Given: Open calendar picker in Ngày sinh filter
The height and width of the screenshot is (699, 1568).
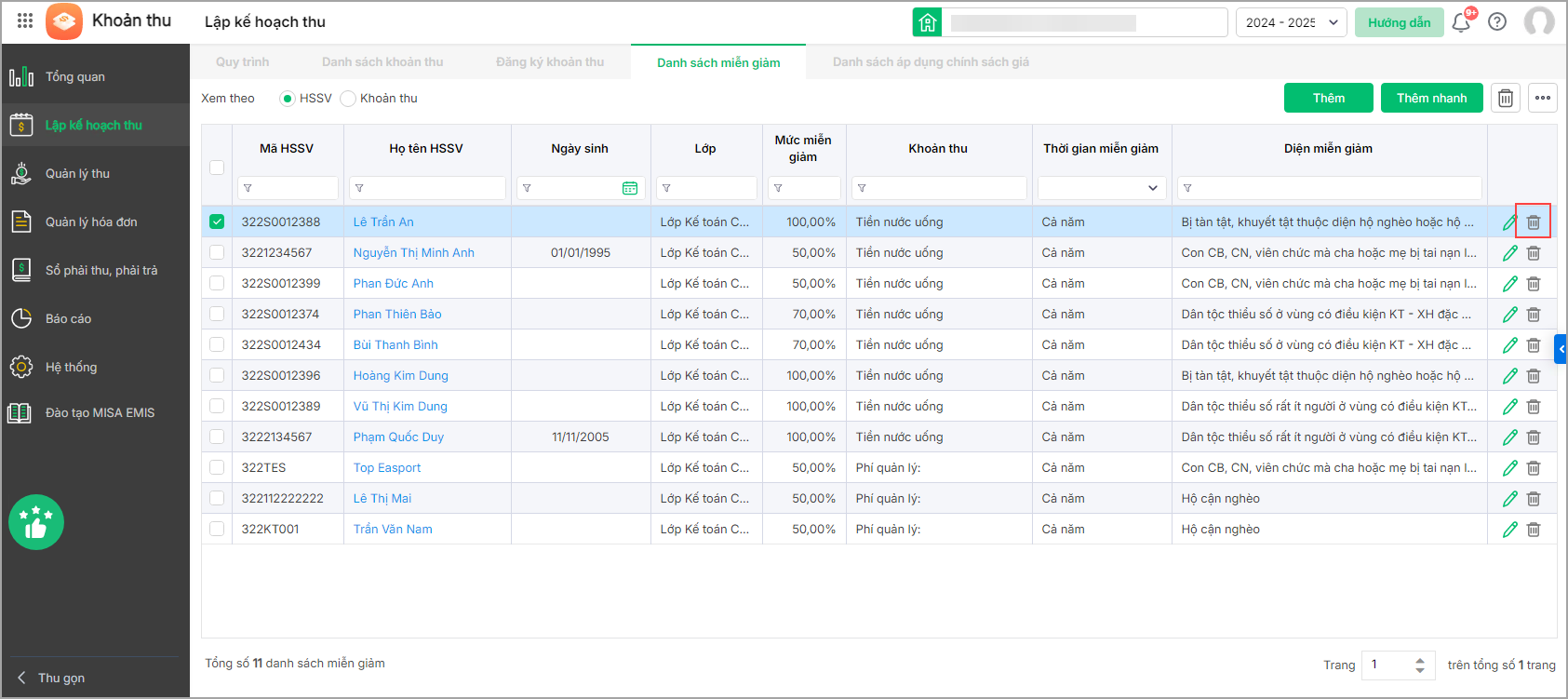Looking at the screenshot, I should 630,188.
